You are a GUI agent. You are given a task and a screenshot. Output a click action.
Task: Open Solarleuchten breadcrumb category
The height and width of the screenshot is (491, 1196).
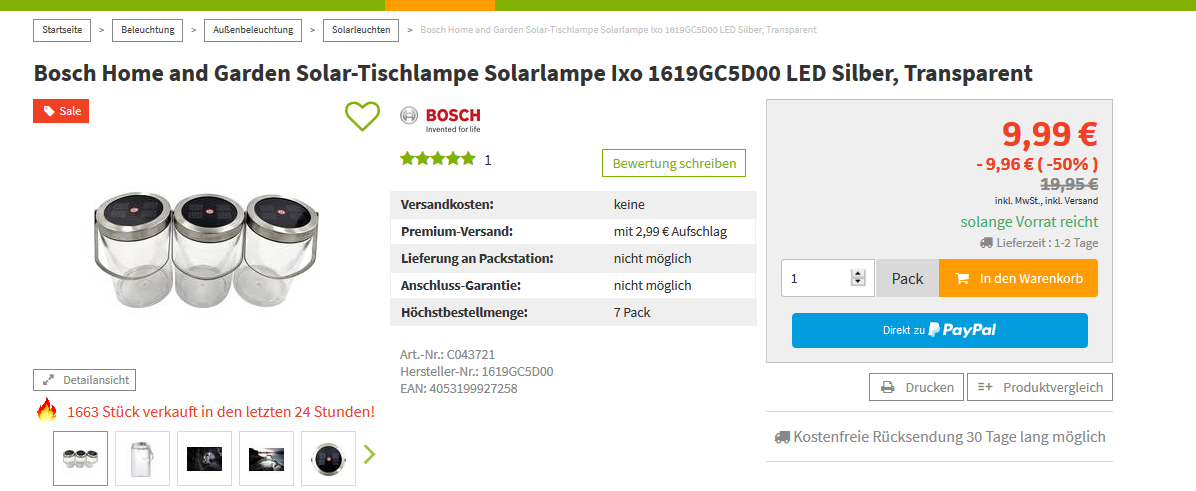[x=361, y=30]
